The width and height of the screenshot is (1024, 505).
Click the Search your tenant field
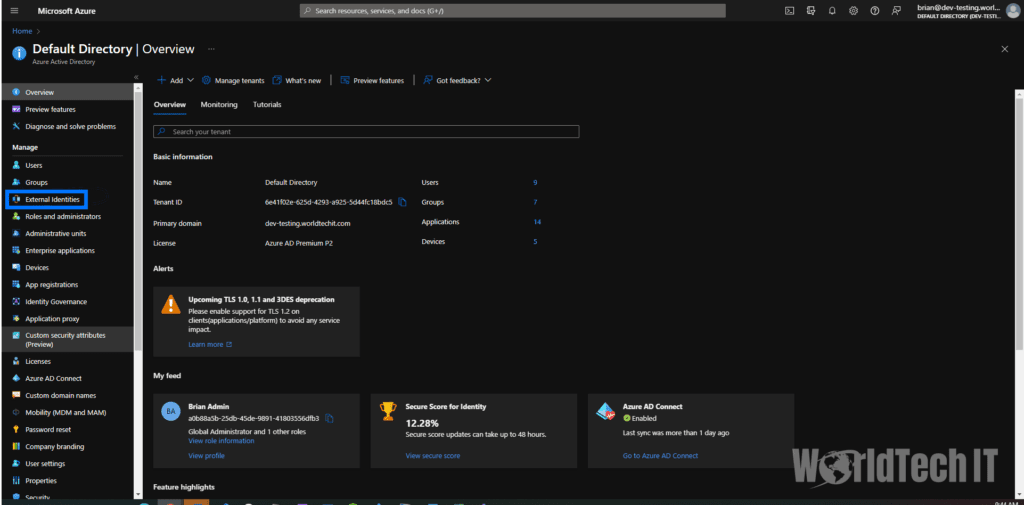(366, 131)
